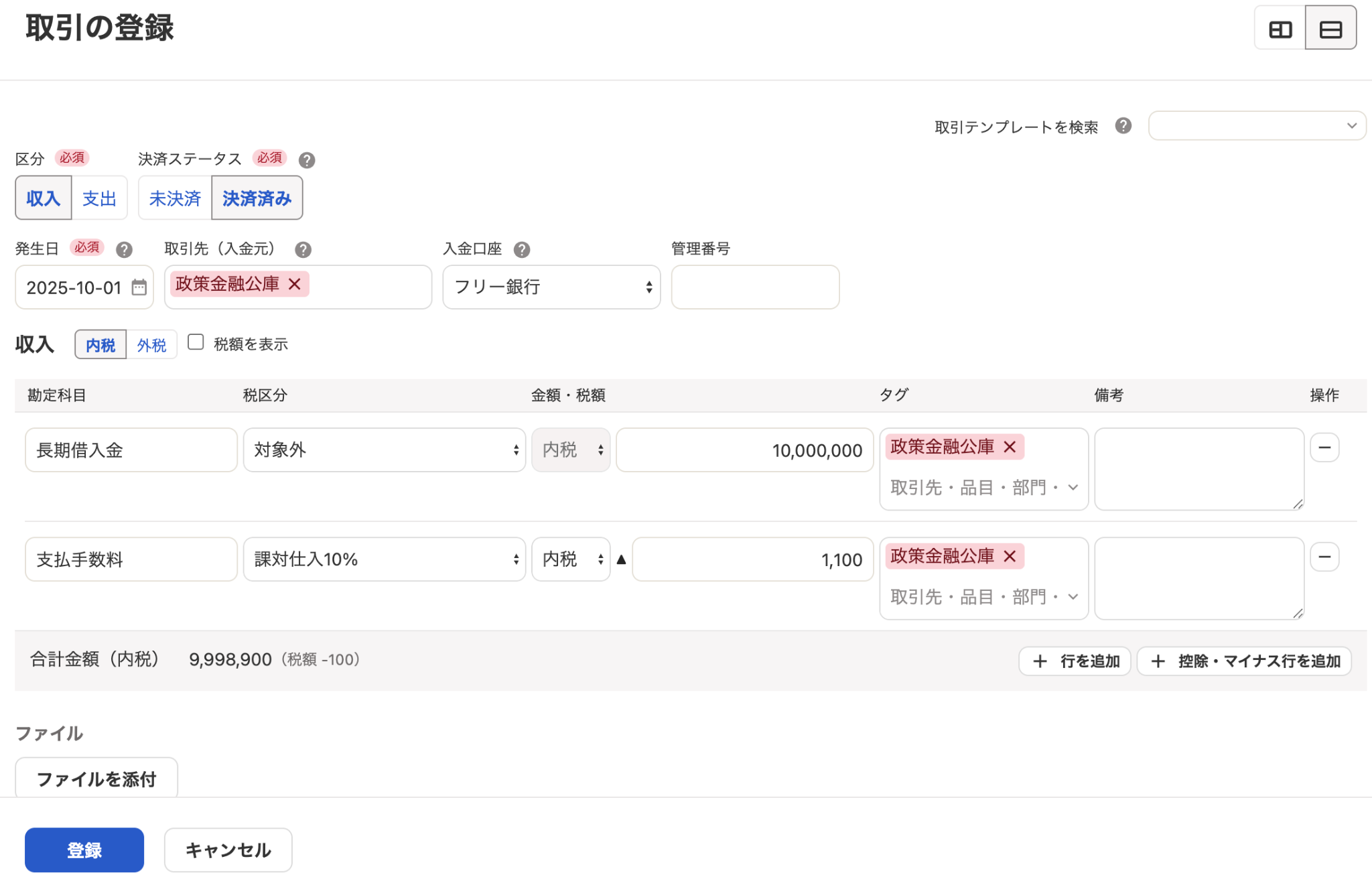Screen dimensions: 1372x885
Task: Open calendar icon in 発生日 field
Action: (139, 287)
